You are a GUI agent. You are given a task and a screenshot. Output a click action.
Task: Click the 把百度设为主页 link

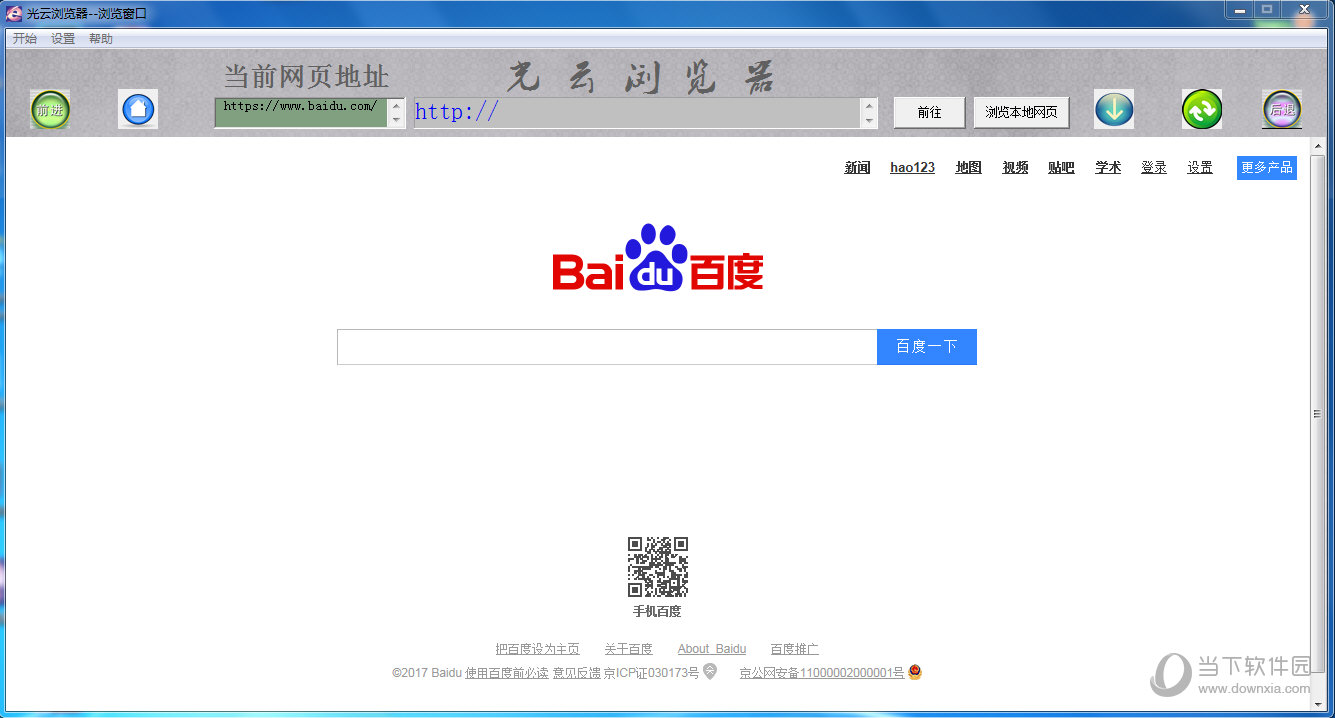(x=537, y=649)
